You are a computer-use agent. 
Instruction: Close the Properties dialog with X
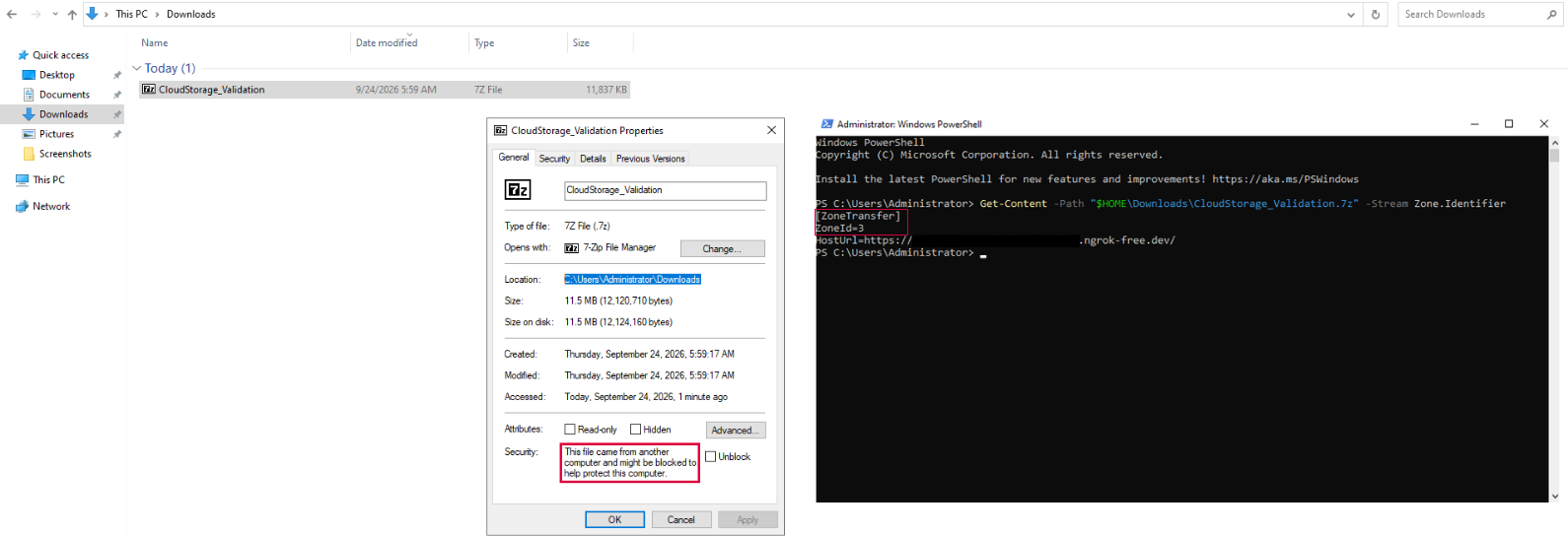[771, 130]
